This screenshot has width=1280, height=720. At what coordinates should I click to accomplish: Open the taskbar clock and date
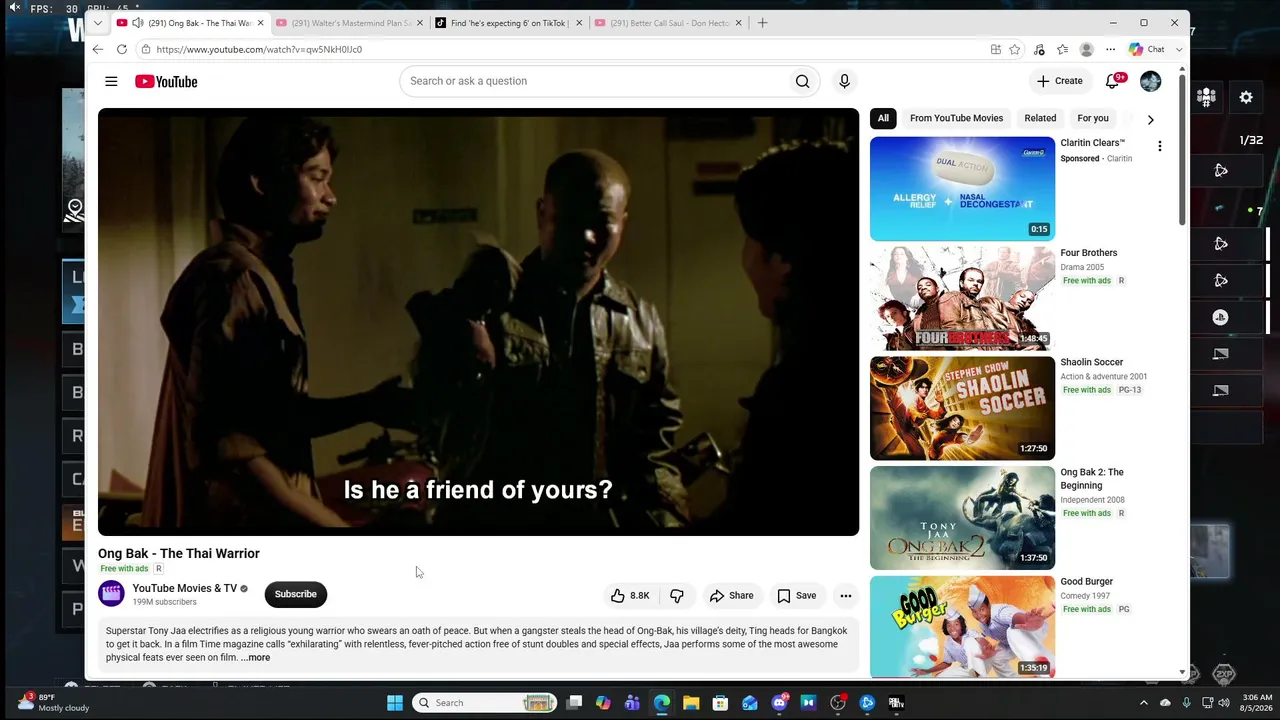coord(1257,703)
